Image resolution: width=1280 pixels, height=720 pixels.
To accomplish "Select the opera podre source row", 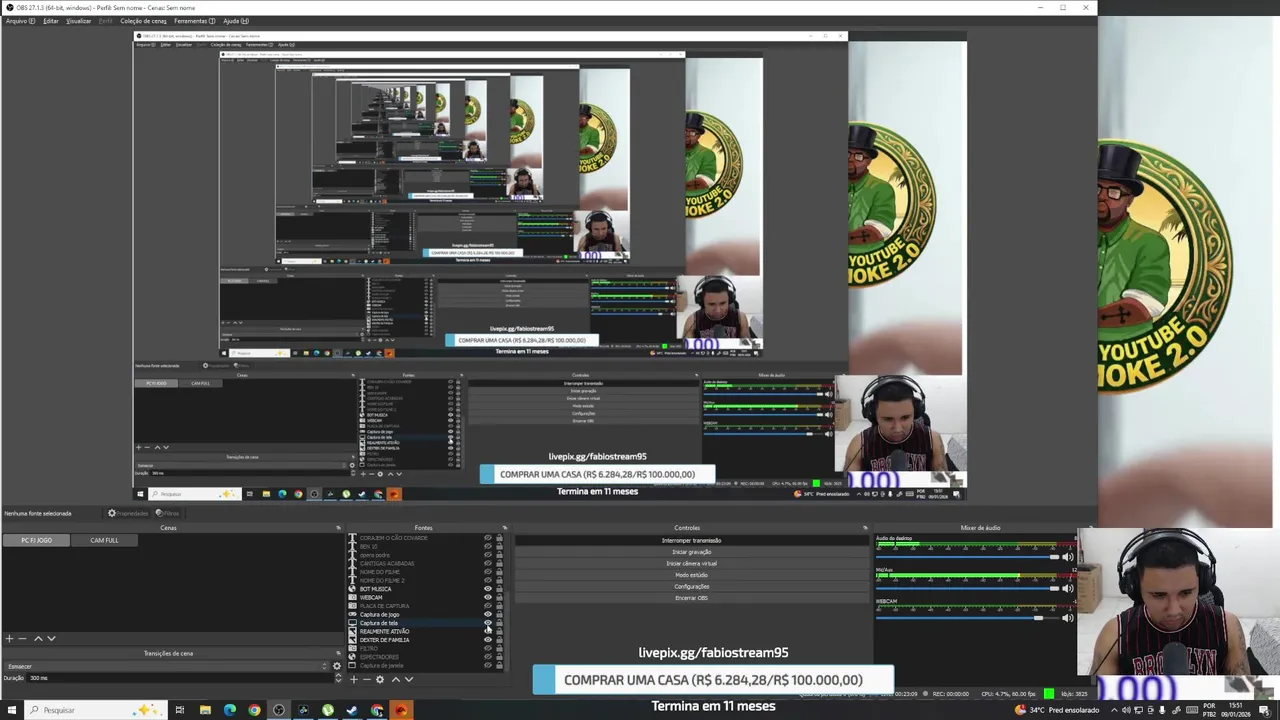I will tap(420, 555).
